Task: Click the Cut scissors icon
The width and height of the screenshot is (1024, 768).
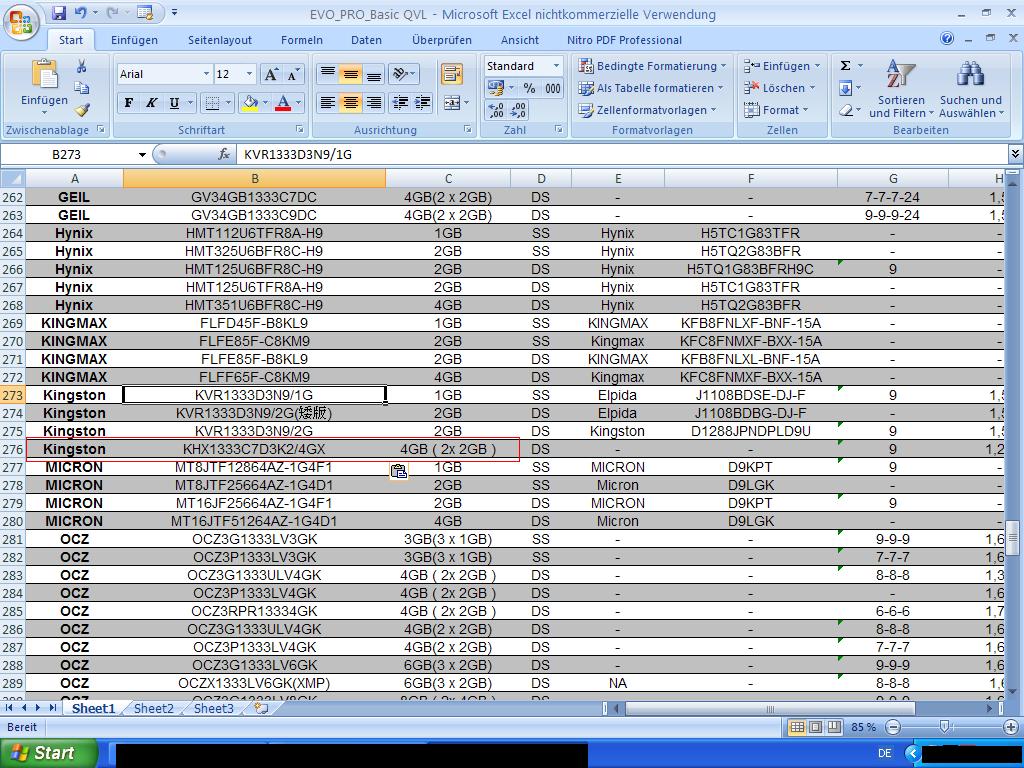Action: click(82, 66)
